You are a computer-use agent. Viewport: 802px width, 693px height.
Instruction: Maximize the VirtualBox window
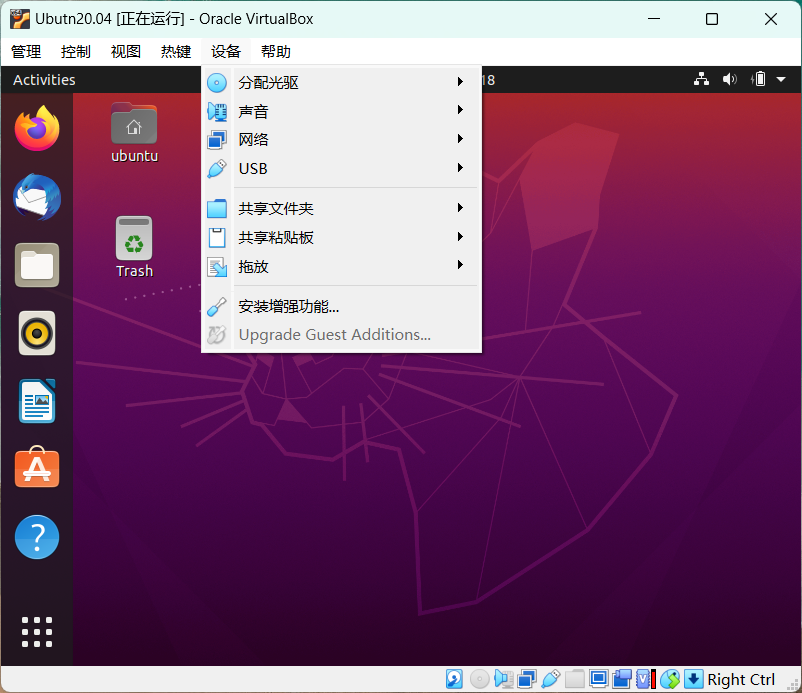pyautogui.click(x=711, y=19)
